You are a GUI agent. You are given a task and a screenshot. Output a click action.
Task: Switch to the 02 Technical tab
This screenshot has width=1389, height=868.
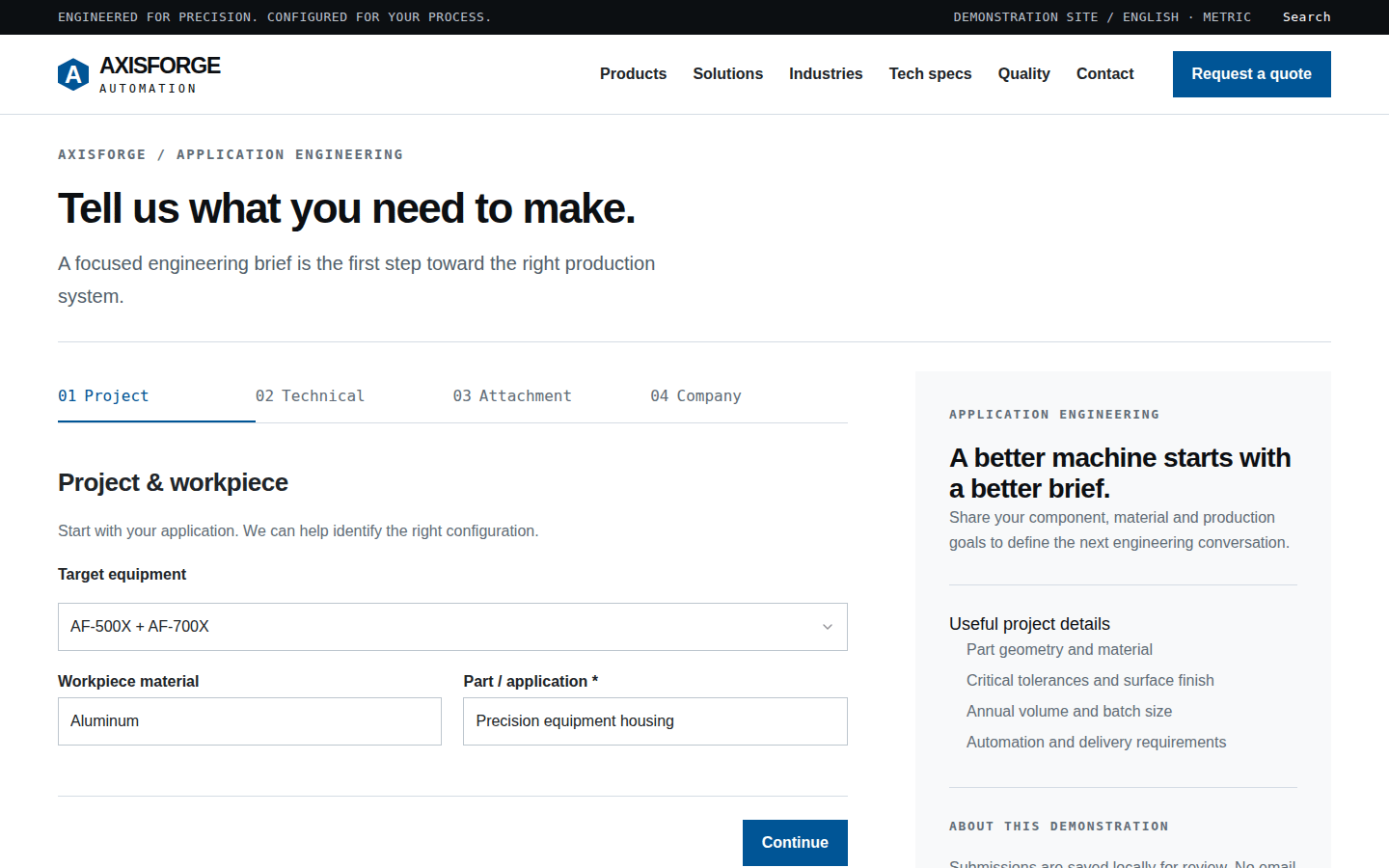coord(354,396)
